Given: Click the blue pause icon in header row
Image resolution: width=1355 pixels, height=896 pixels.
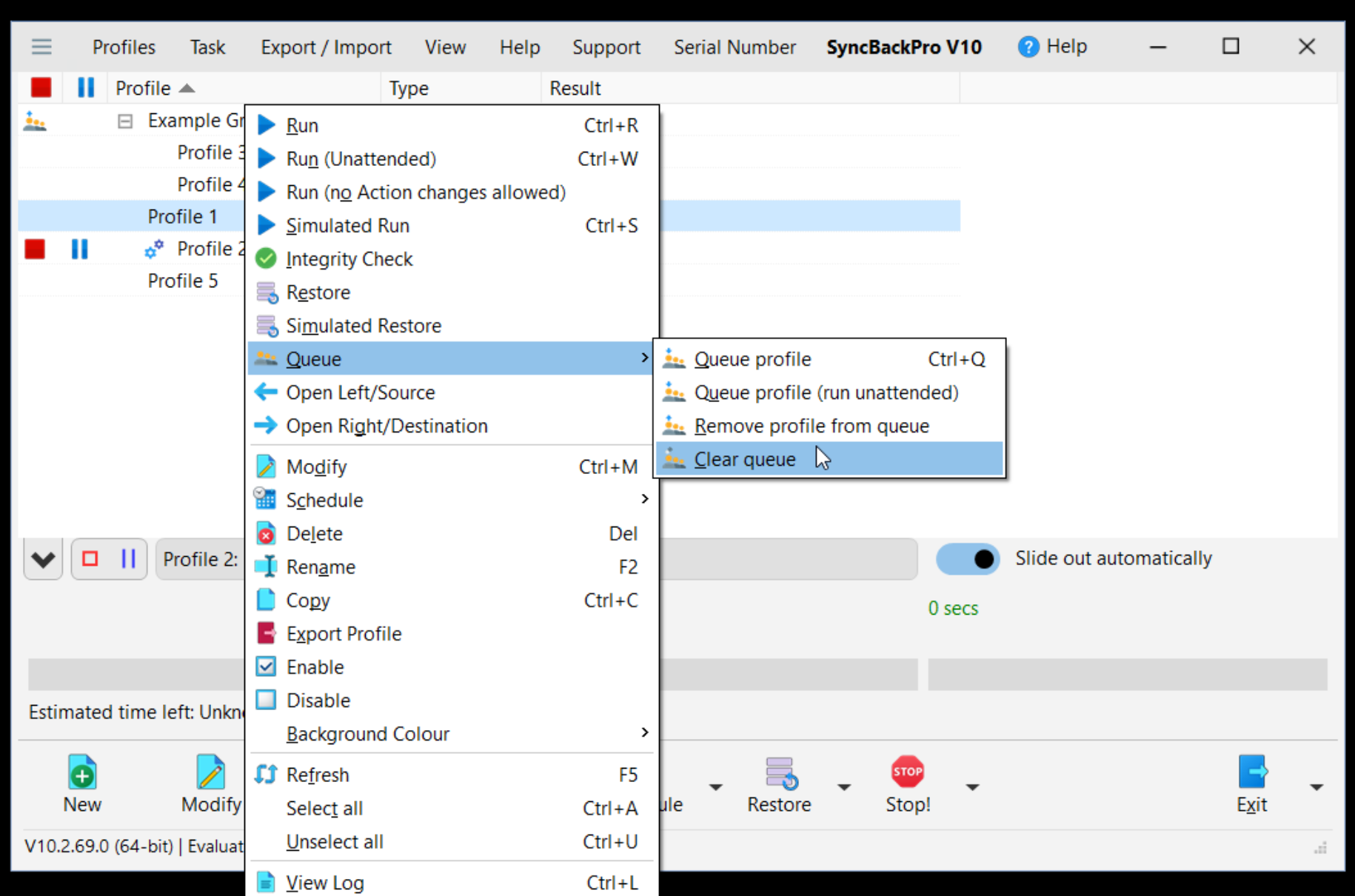Looking at the screenshot, I should [x=86, y=87].
